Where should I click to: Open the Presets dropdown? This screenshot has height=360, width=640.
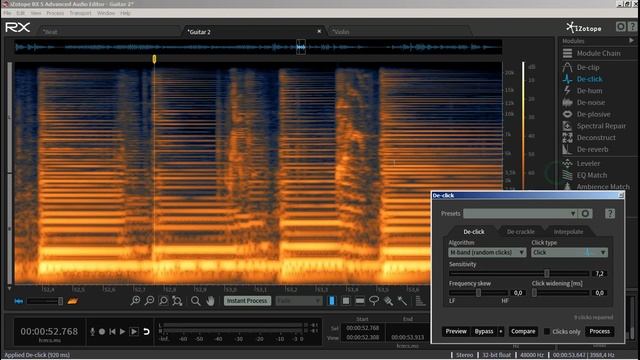tap(520, 213)
